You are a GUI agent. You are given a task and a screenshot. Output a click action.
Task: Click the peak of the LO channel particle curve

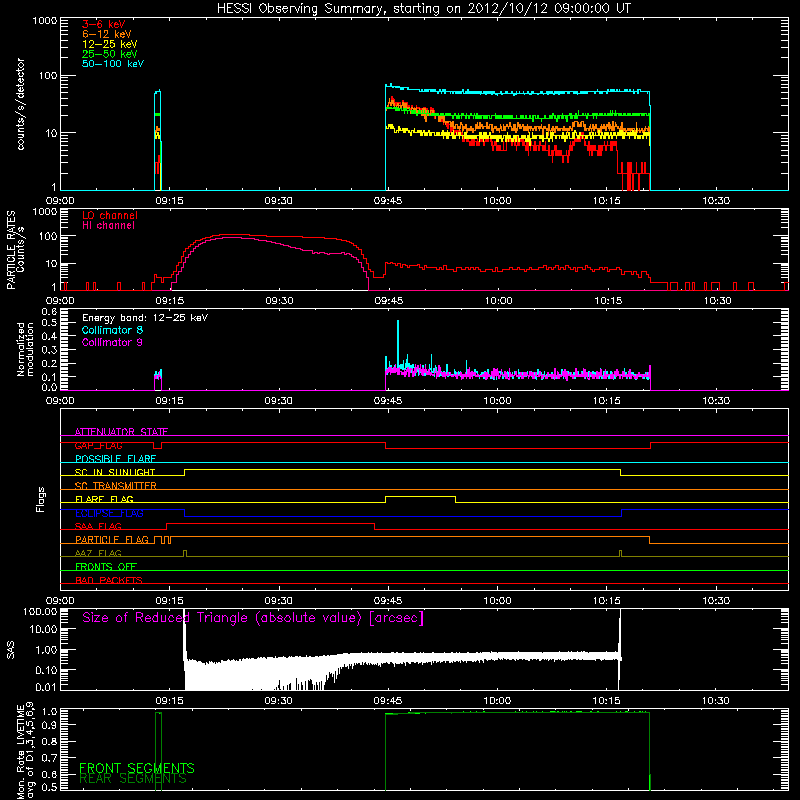(x=230, y=235)
